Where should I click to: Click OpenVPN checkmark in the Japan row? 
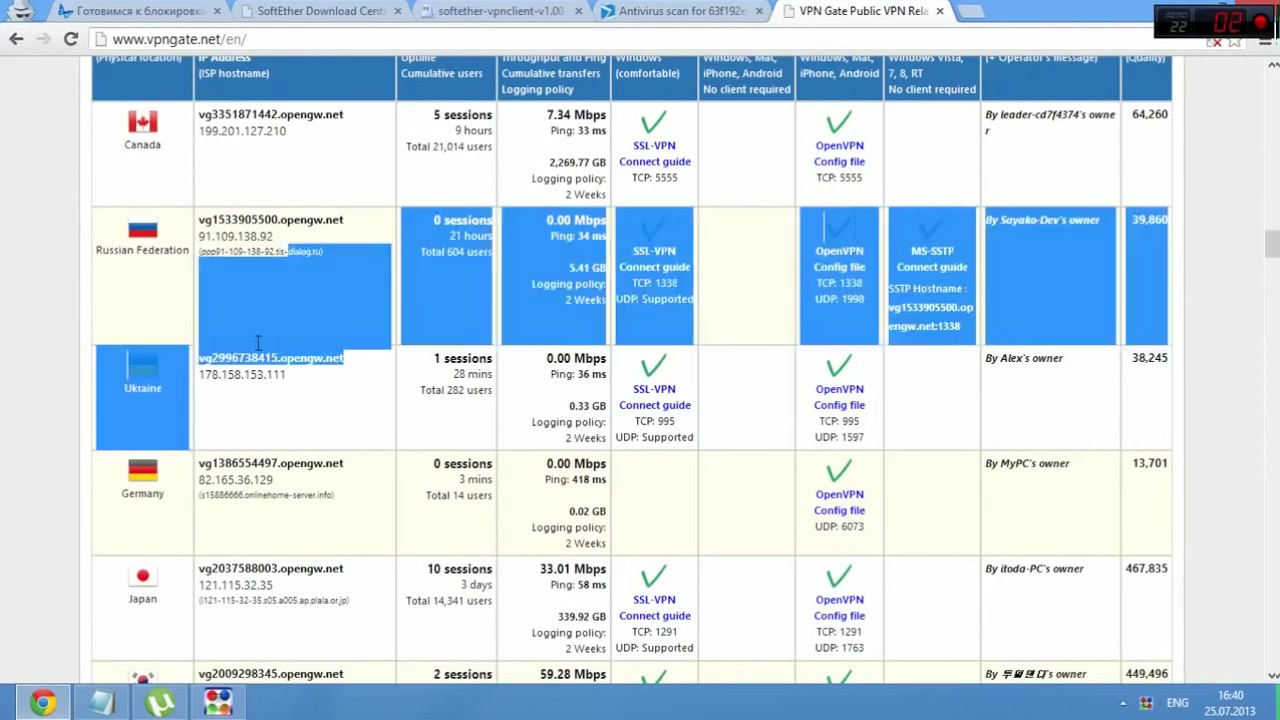(839, 577)
